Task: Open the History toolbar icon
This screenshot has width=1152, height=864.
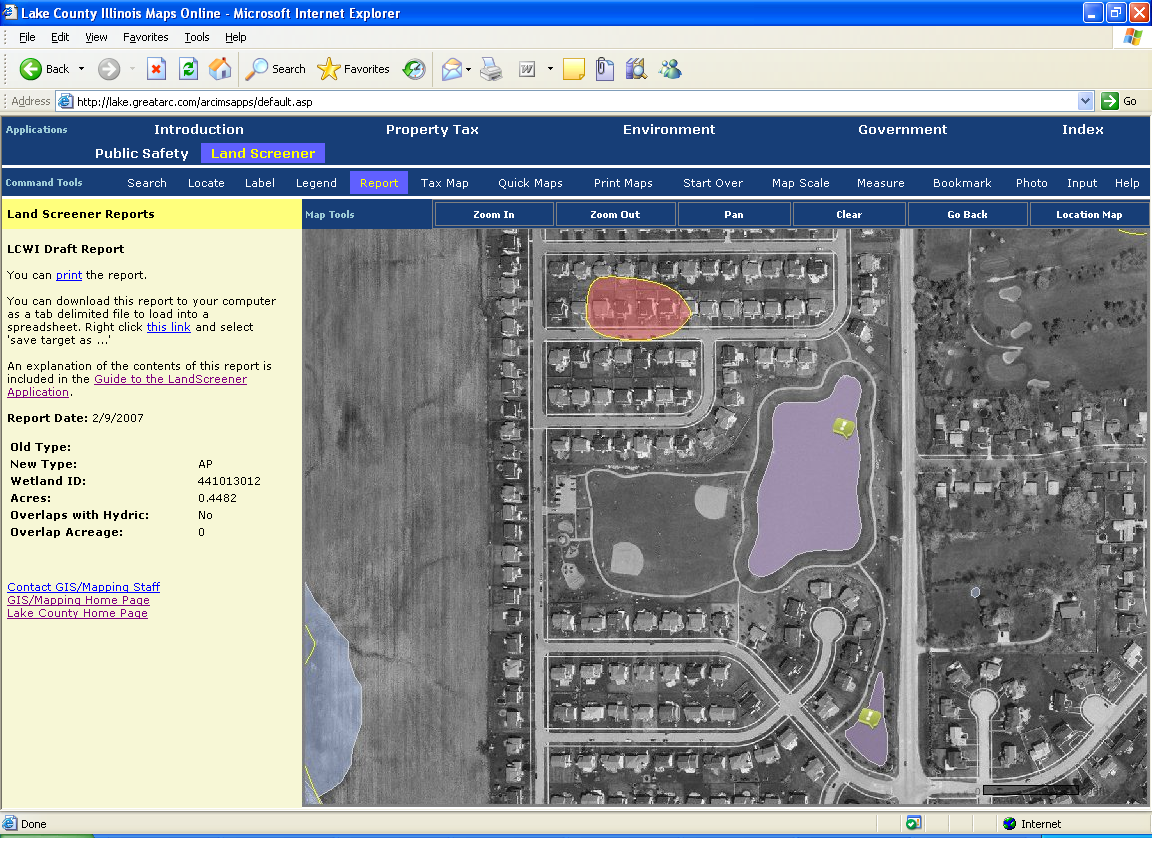Action: (414, 69)
